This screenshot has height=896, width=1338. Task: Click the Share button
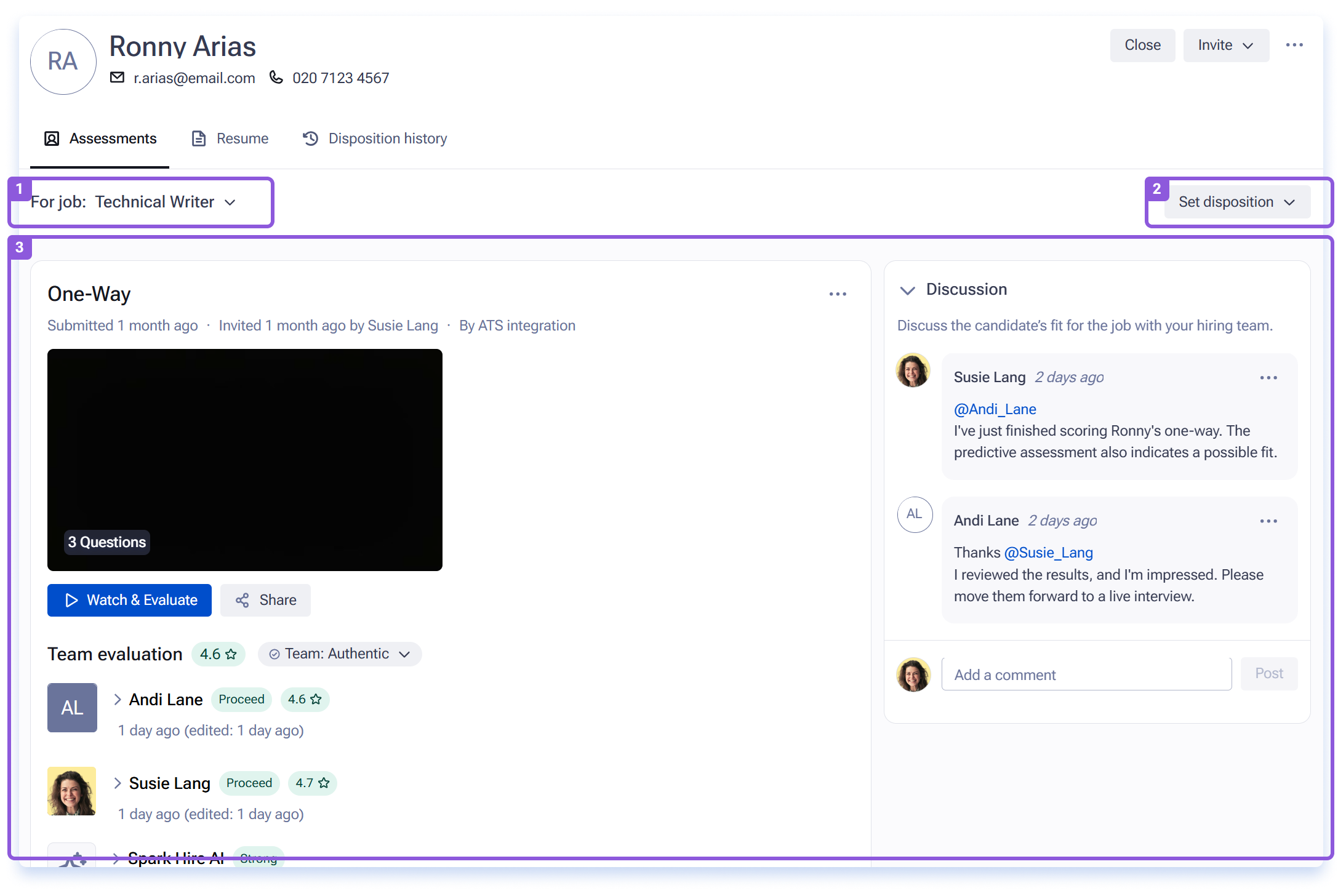265,600
